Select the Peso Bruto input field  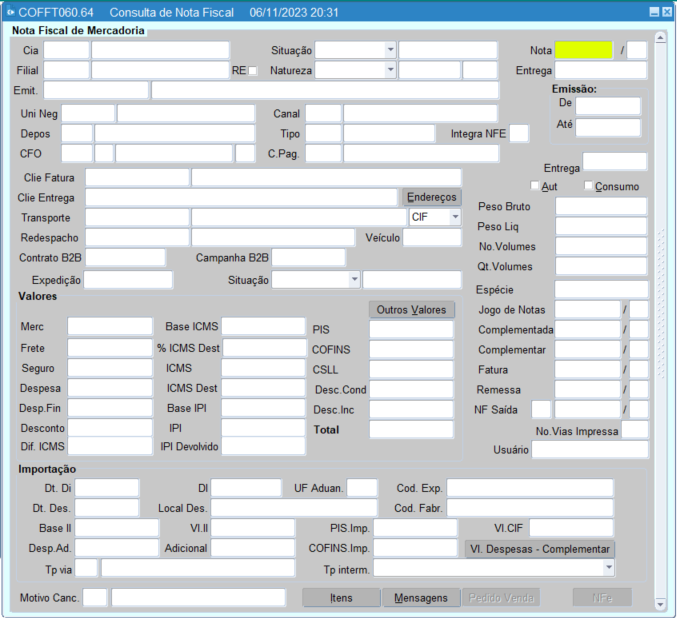coord(601,206)
